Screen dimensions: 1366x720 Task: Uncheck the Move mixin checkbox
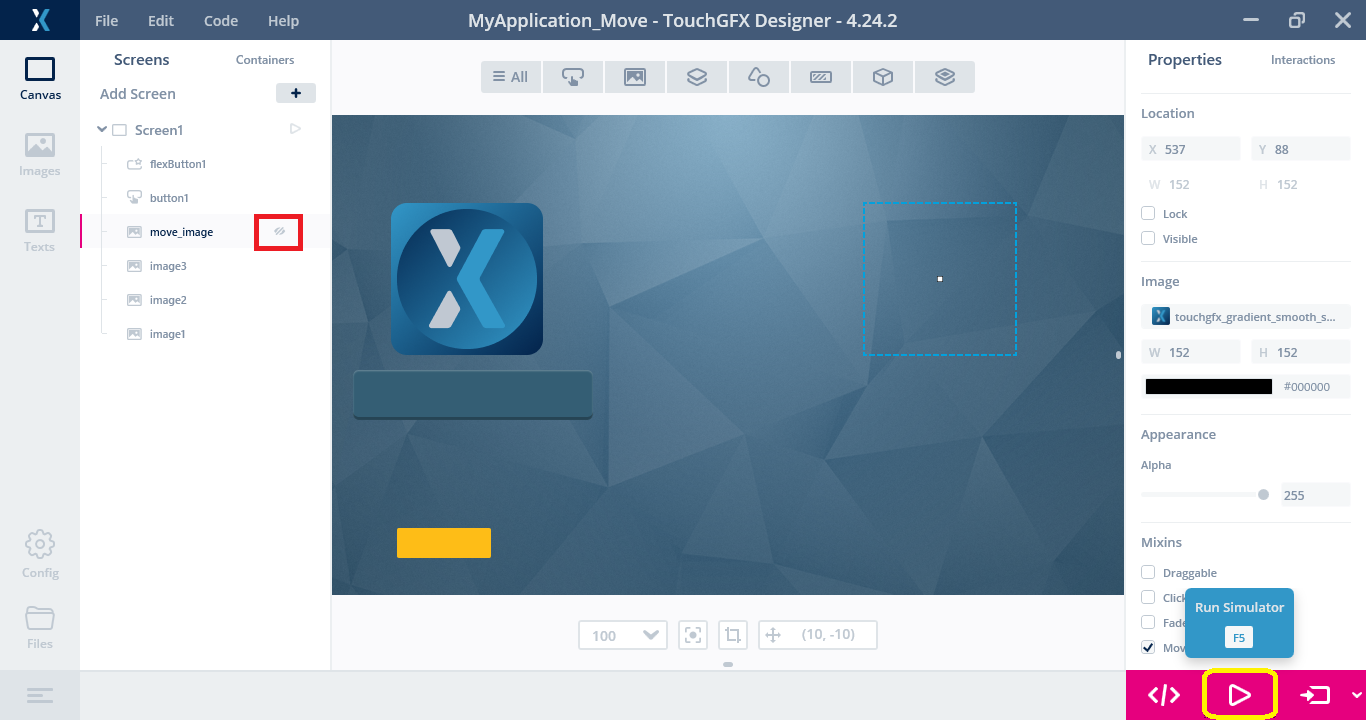pos(1148,647)
